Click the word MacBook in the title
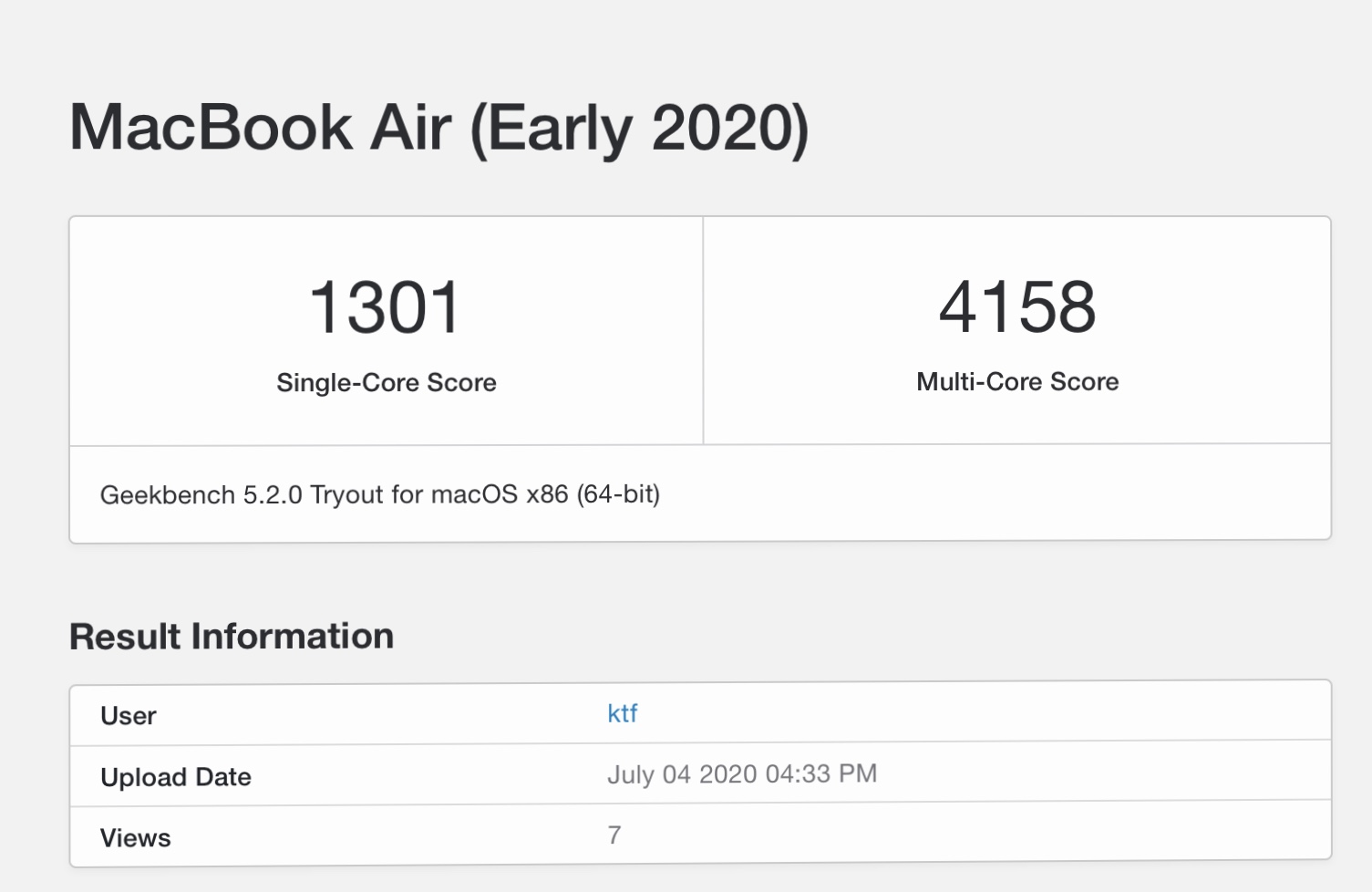Viewport: 1372px width, 892px height. pyautogui.click(x=211, y=127)
